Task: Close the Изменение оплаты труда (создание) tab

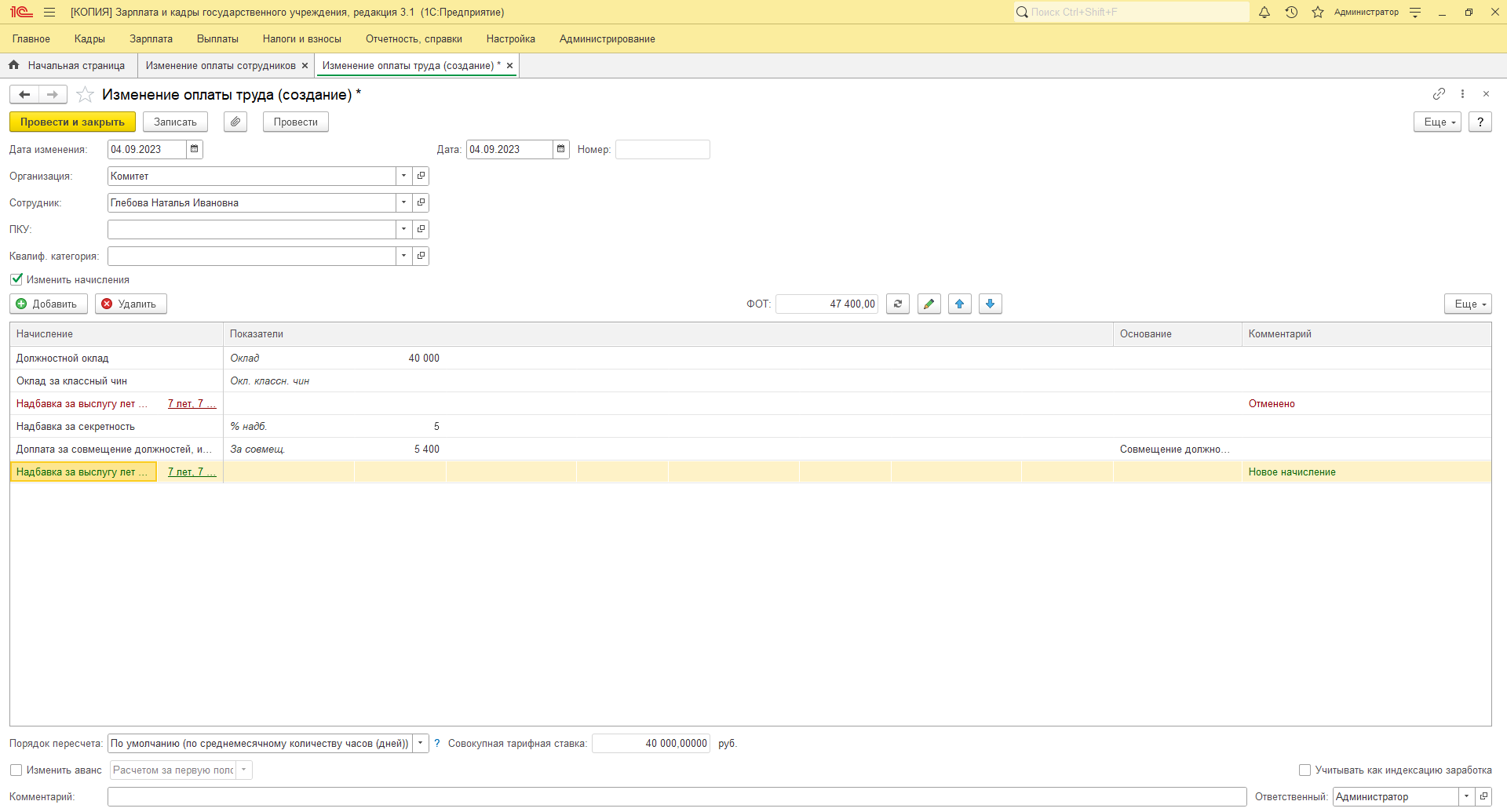Action: [x=509, y=66]
